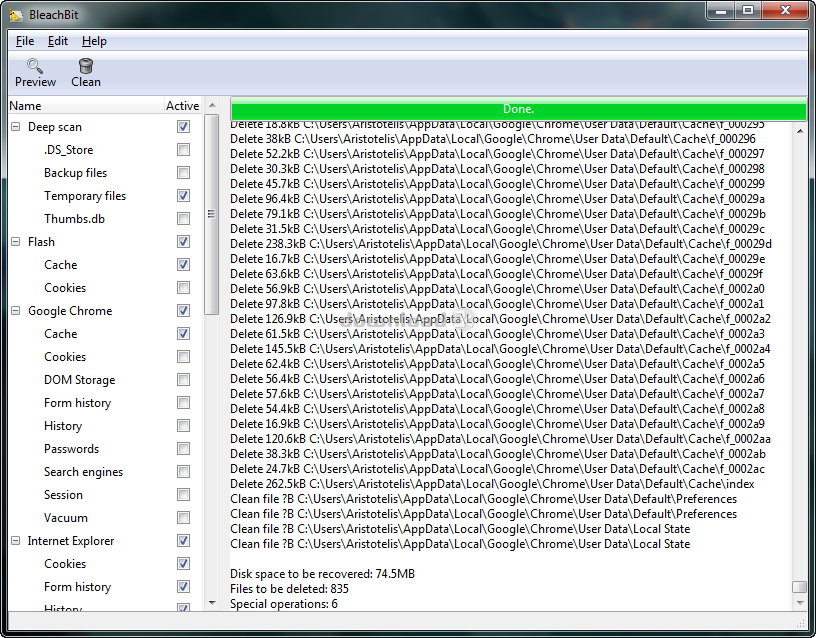Select the Thumbs.db row label

[74, 219]
